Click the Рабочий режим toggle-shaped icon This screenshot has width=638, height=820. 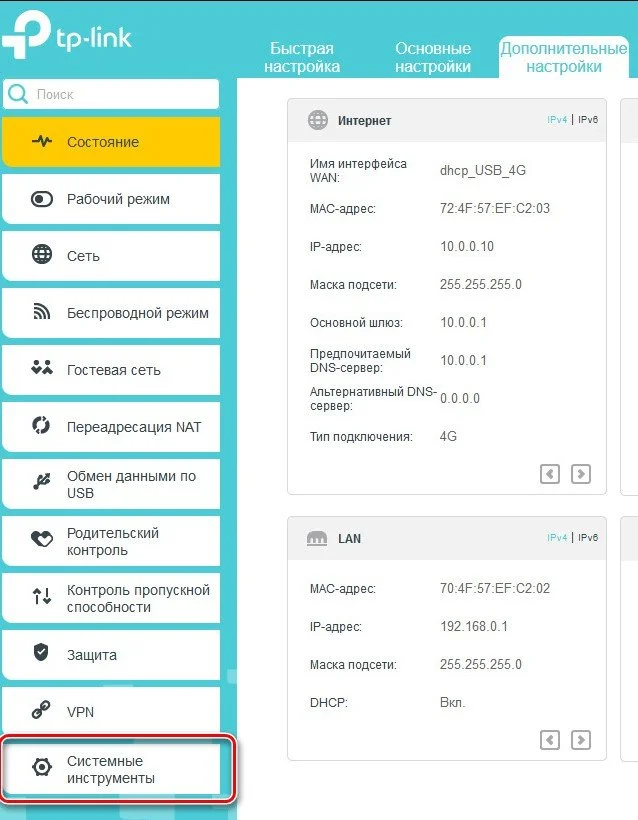tap(42, 199)
